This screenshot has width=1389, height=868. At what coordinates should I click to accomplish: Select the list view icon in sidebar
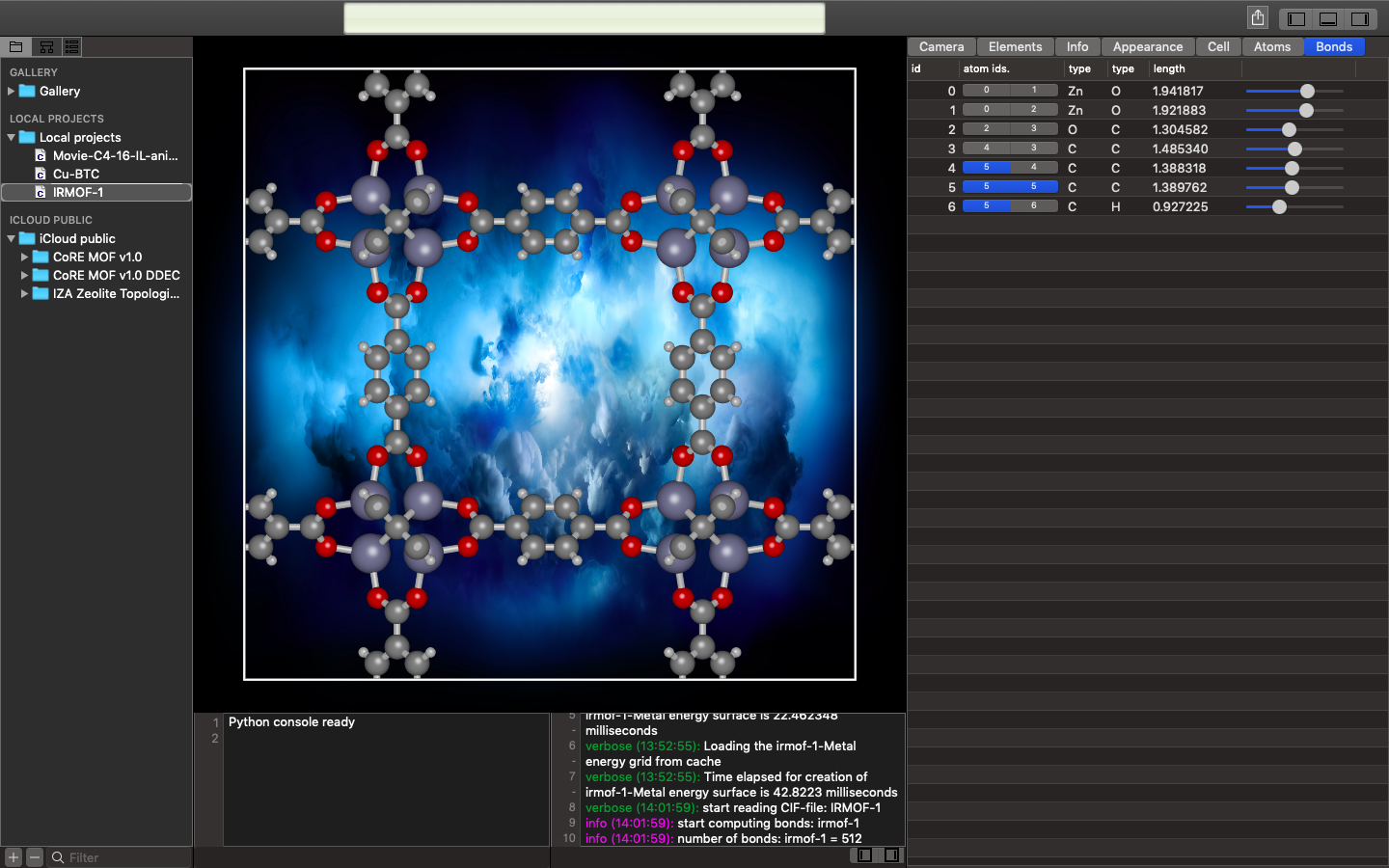71,46
